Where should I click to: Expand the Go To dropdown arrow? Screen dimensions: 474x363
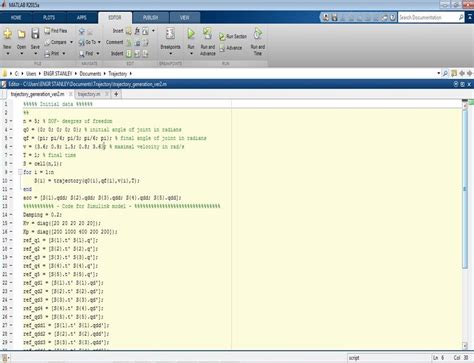point(99,42)
